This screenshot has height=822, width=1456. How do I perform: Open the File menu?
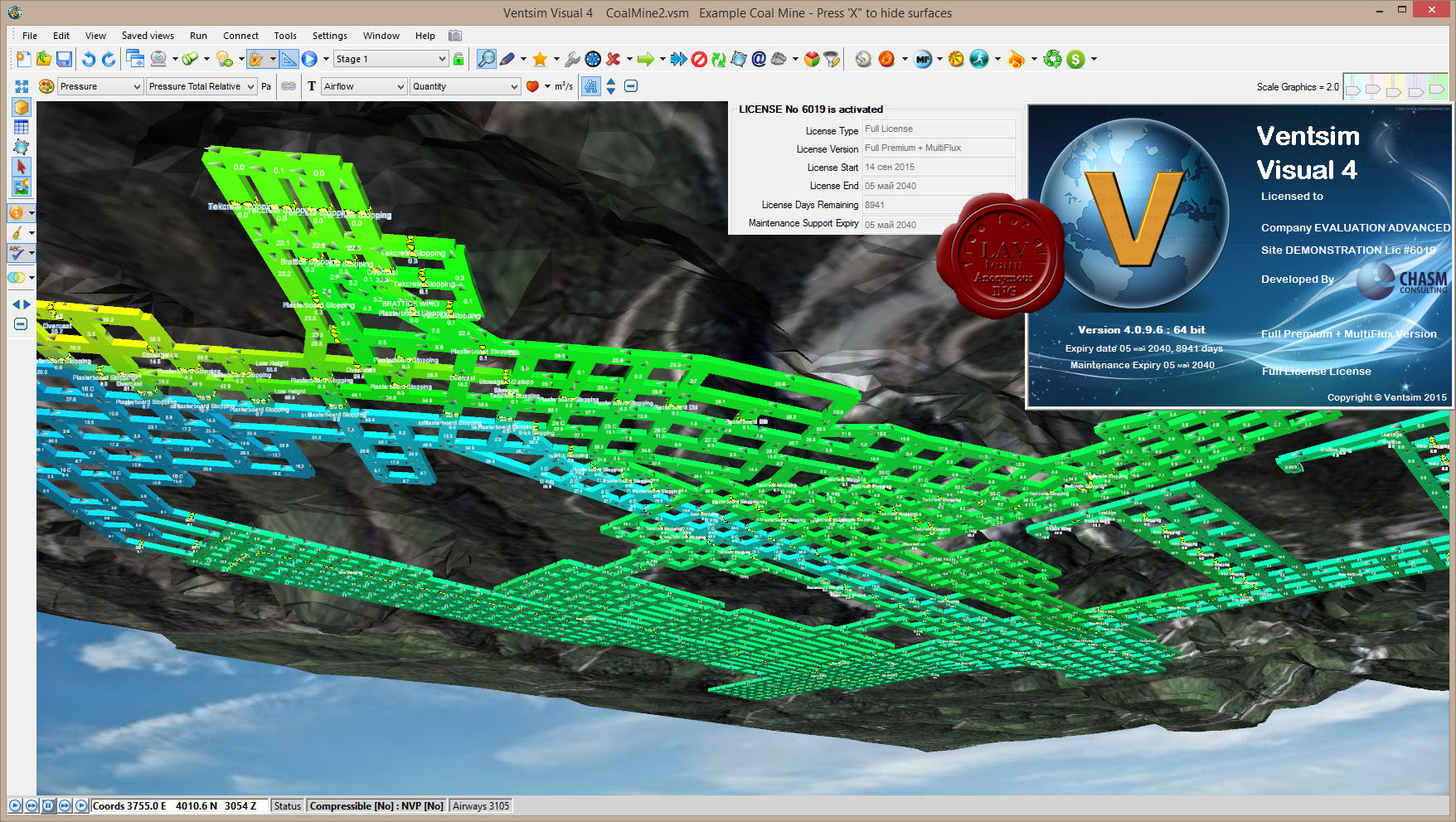(30, 36)
